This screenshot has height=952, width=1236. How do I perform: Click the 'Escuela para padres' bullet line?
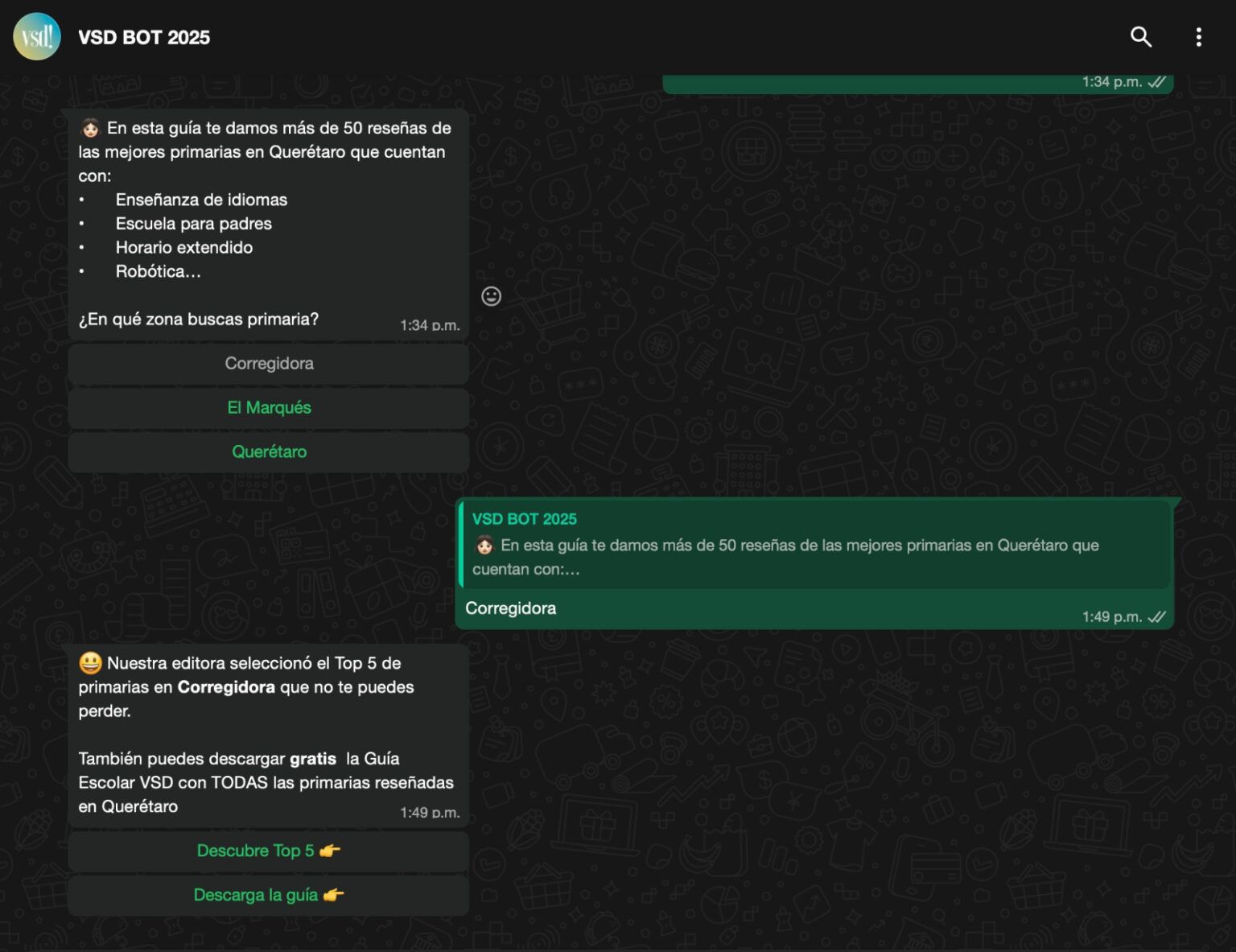click(193, 224)
